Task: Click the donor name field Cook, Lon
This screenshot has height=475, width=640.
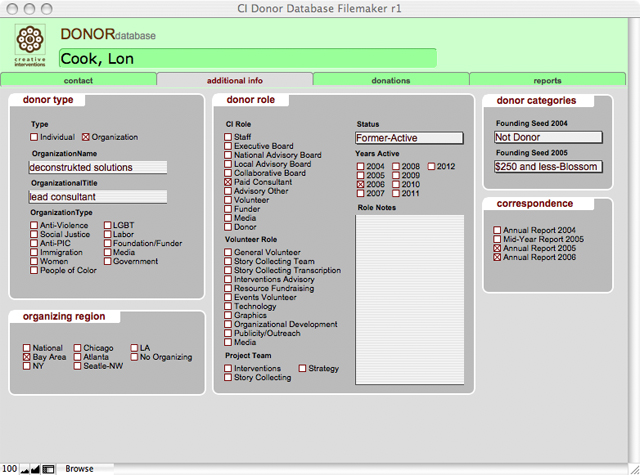Action: pos(248,58)
